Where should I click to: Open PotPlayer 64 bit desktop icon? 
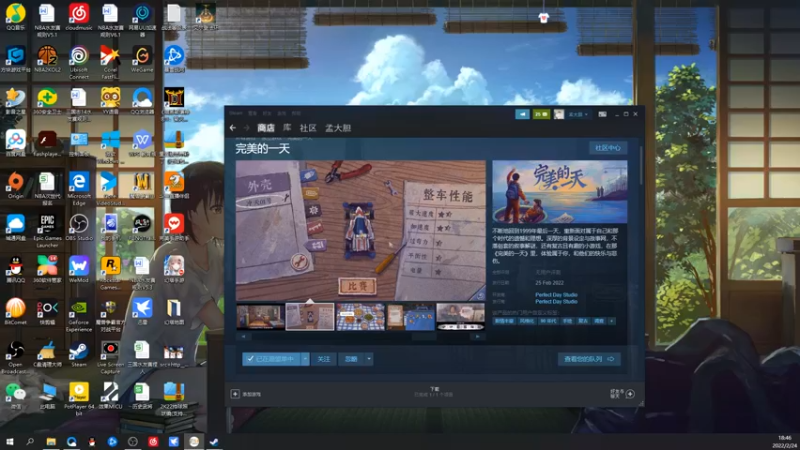click(x=79, y=399)
